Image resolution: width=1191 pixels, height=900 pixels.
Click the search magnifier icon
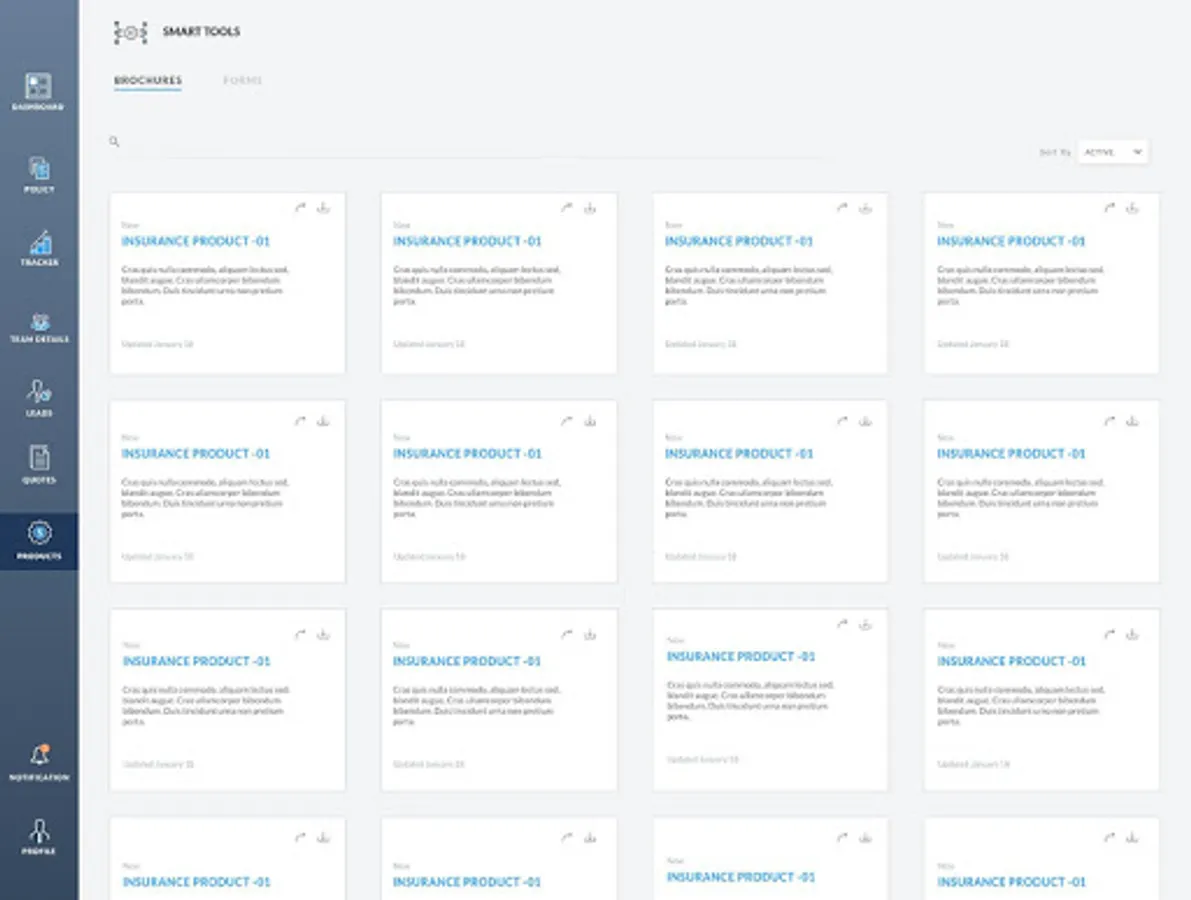coord(114,141)
